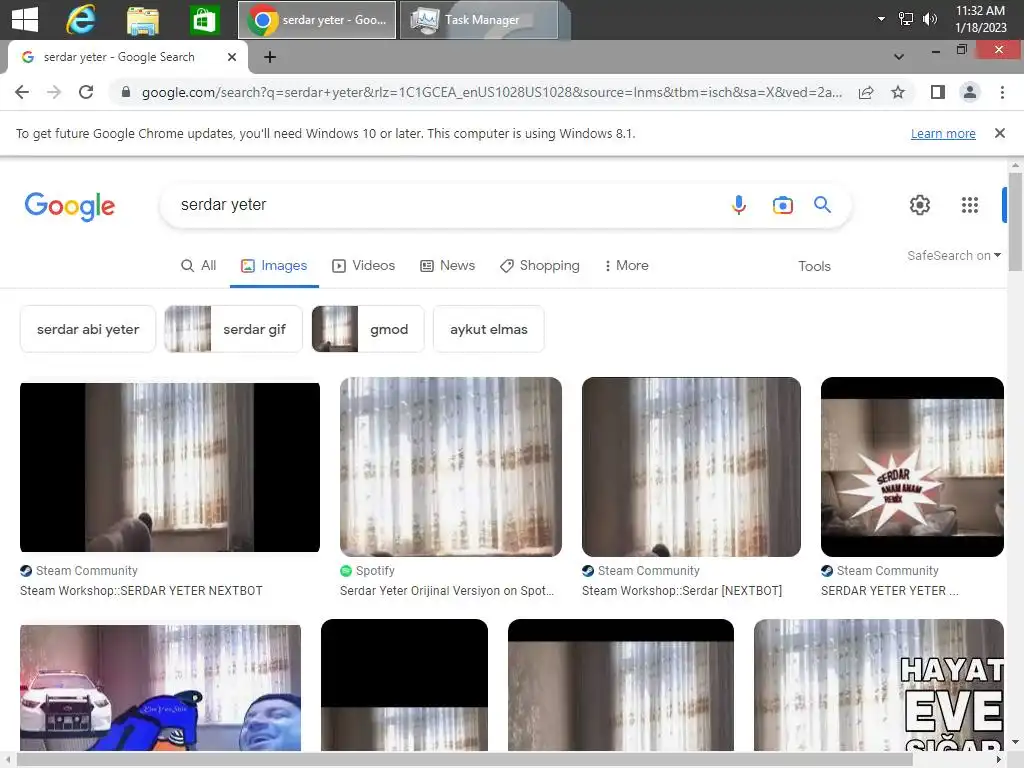Open the Chrome tab search chevron
The width and height of the screenshot is (1024, 768).
[x=899, y=57]
